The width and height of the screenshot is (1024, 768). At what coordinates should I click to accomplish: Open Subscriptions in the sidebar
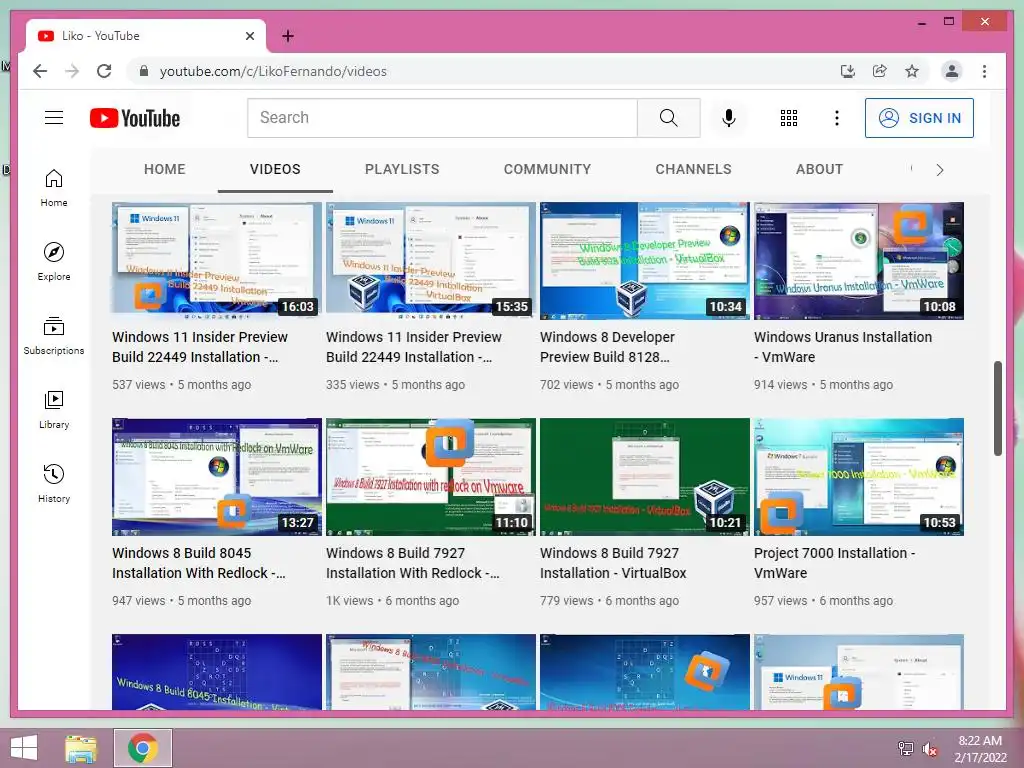click(x=54, y=336)
